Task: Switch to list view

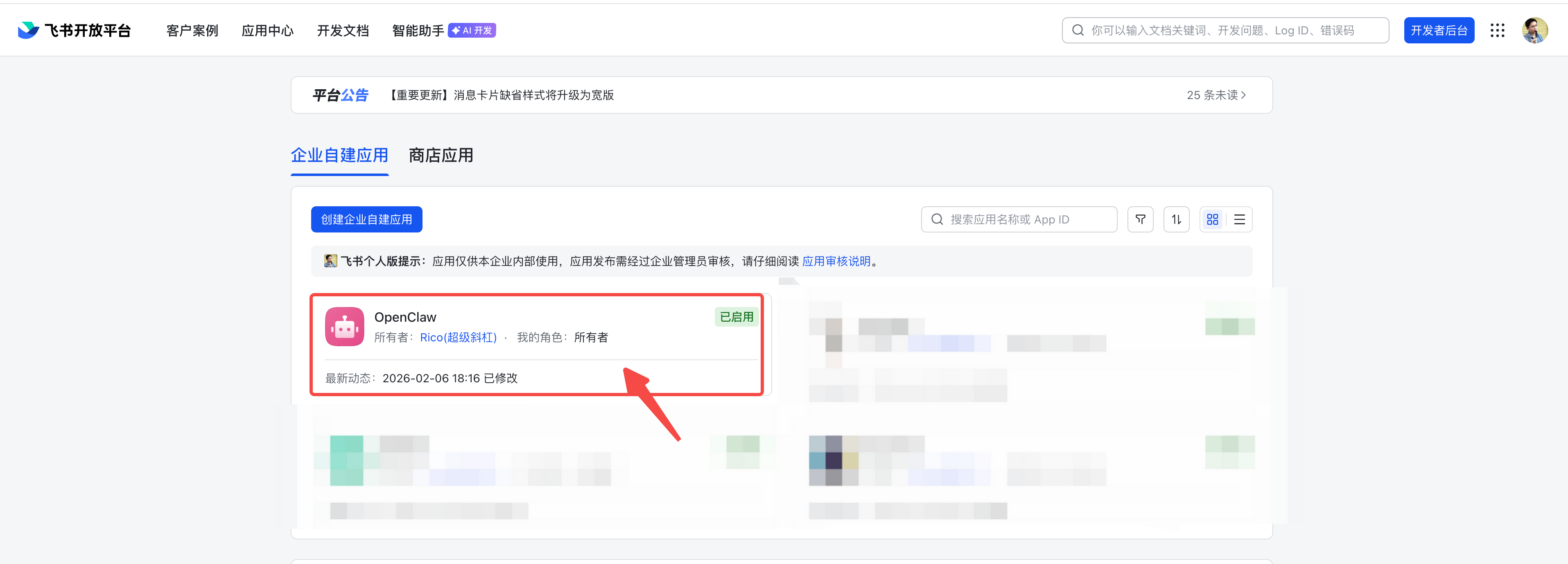Action: click(1239, 219)
